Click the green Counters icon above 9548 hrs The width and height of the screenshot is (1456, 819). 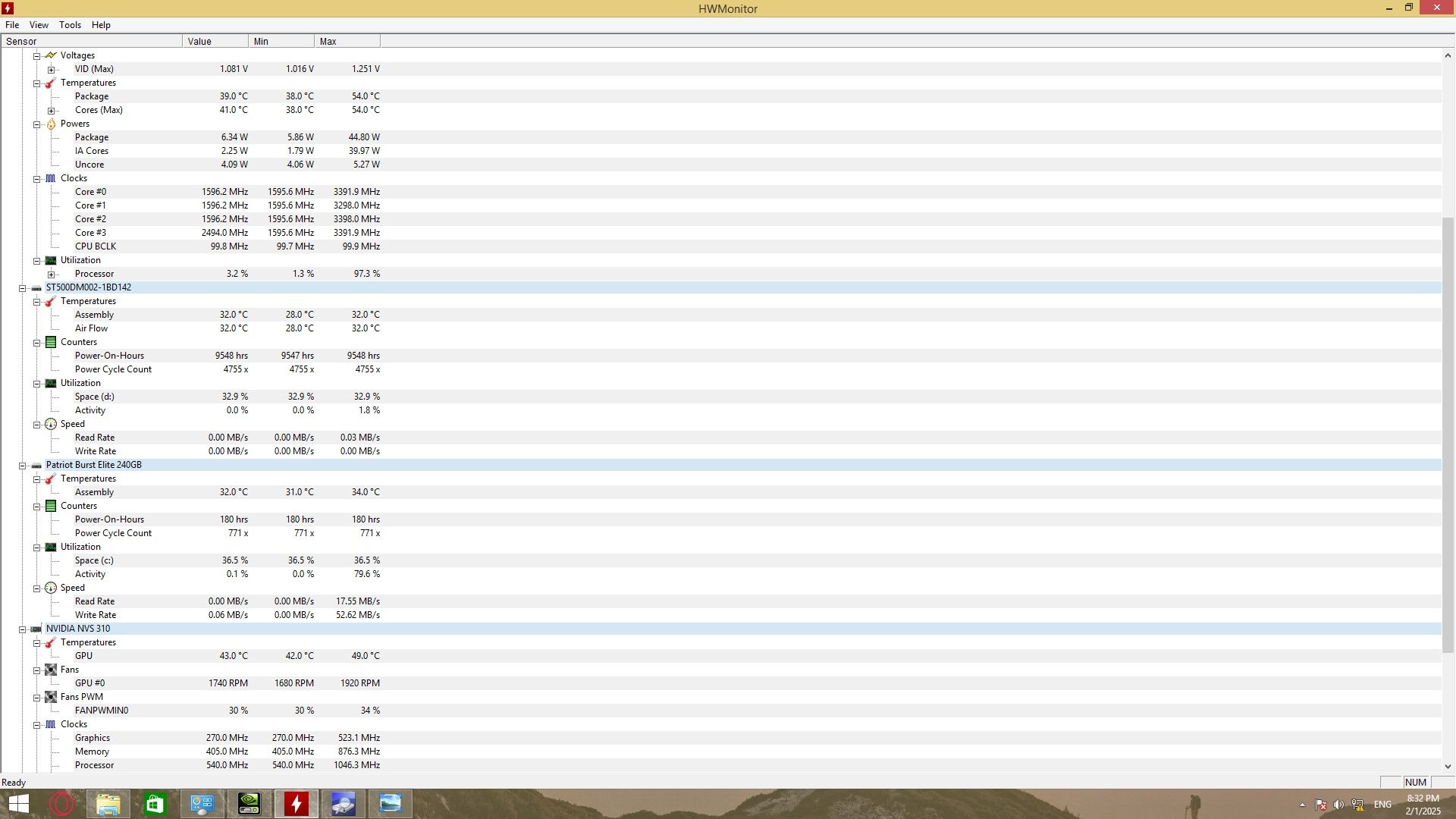tap(51, 342)
